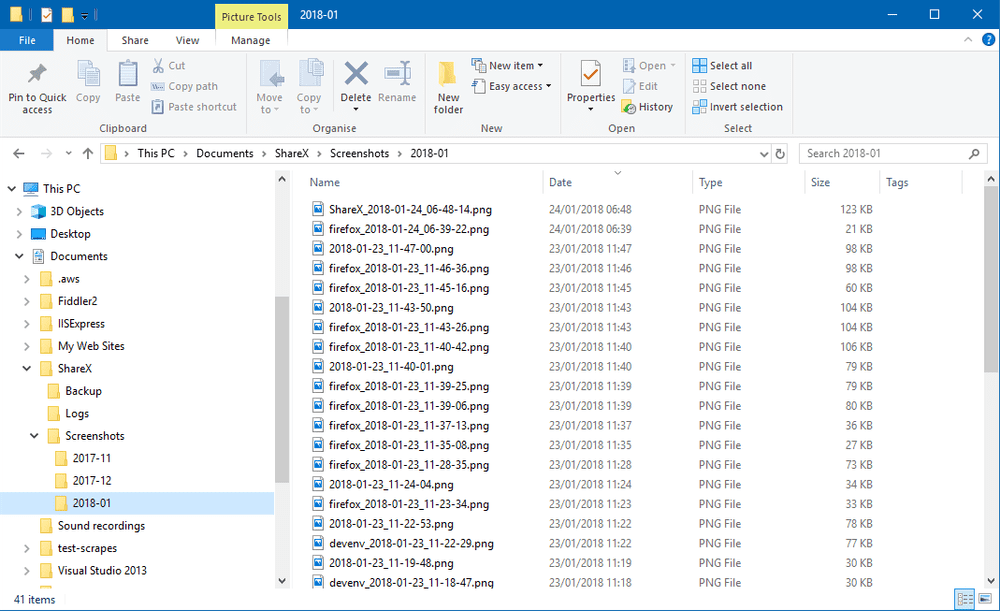
Task: Click the navigation pane scrollbar
Action: click(x=282, y=389)
